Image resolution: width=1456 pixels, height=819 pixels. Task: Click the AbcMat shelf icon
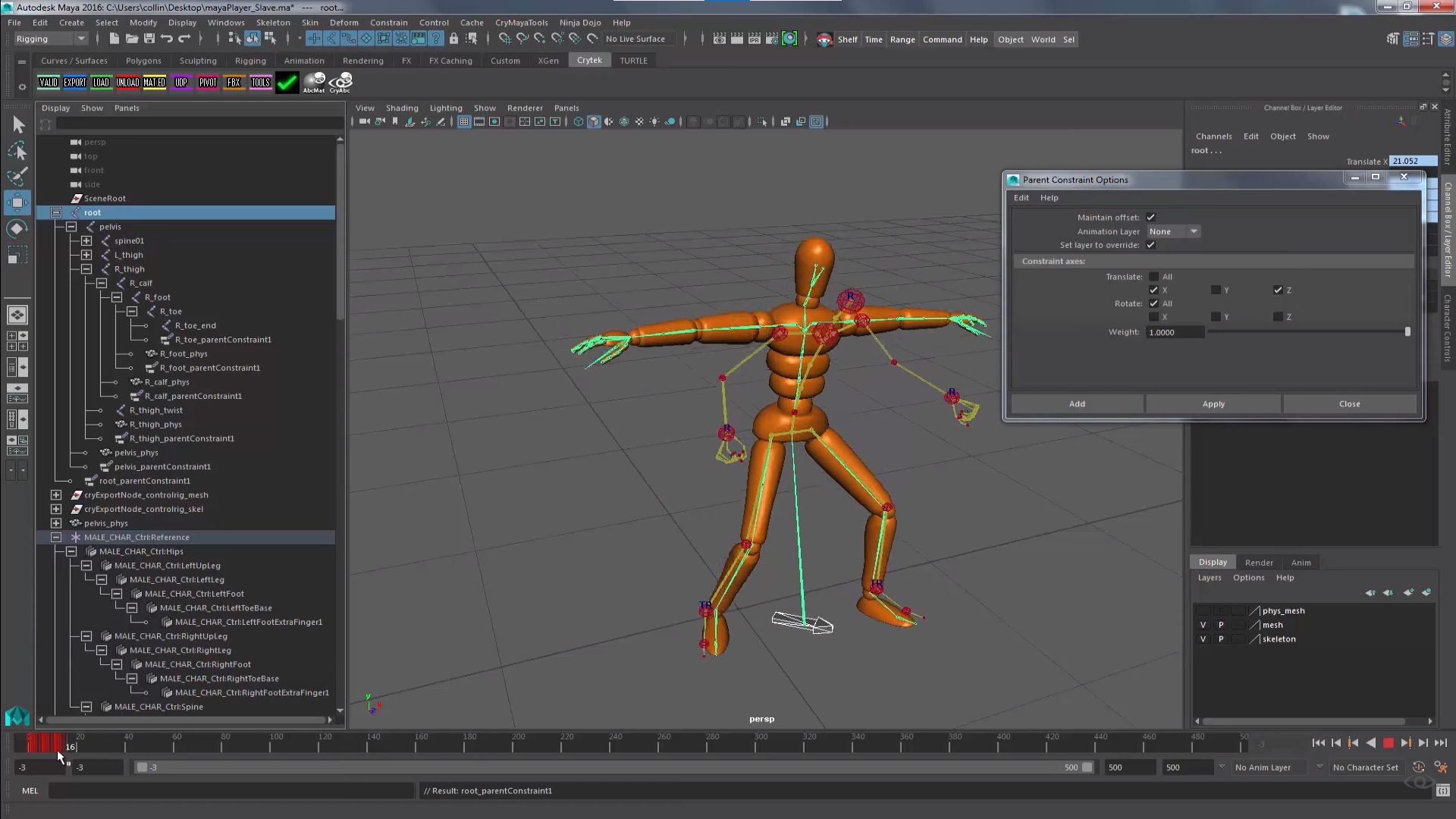[x=314, y=83]
